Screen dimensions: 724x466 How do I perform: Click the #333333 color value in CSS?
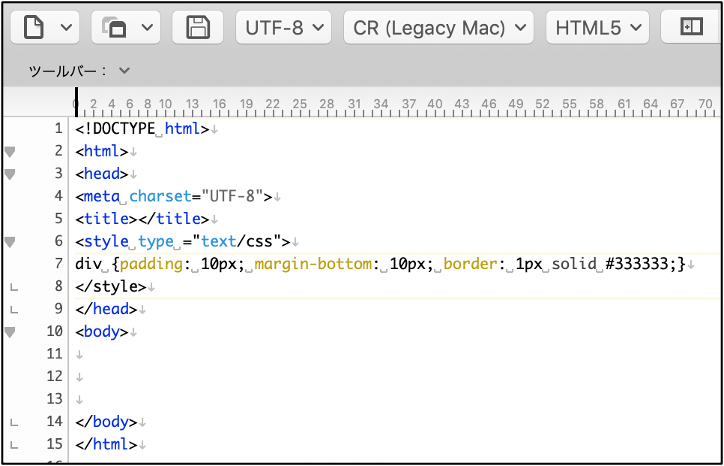(639, 264)
